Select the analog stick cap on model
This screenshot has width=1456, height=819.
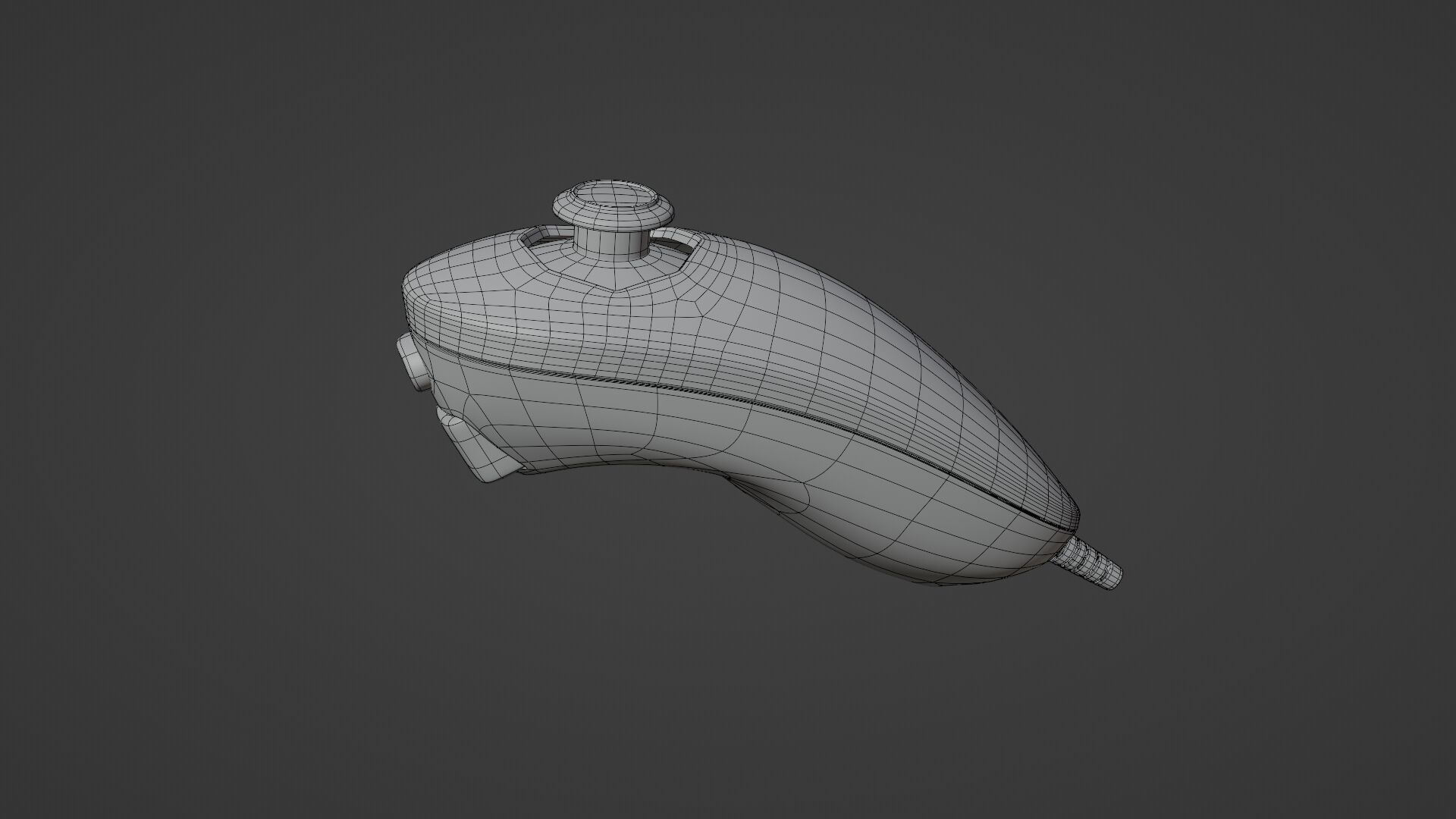613,206
